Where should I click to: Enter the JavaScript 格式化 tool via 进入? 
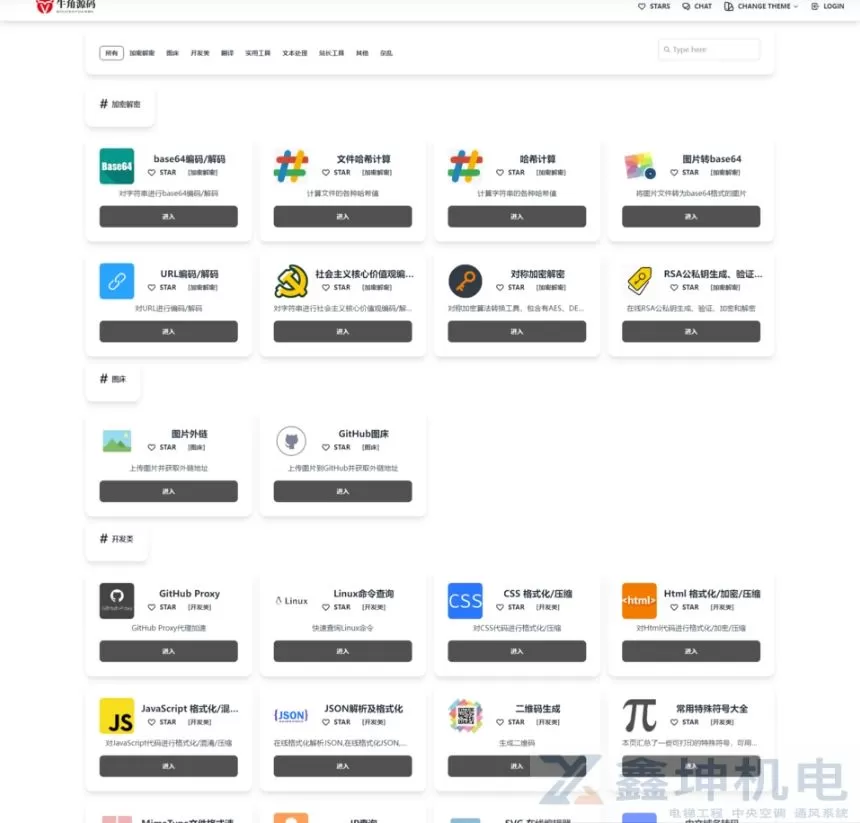pyautogui.click(x=168, y=767)
